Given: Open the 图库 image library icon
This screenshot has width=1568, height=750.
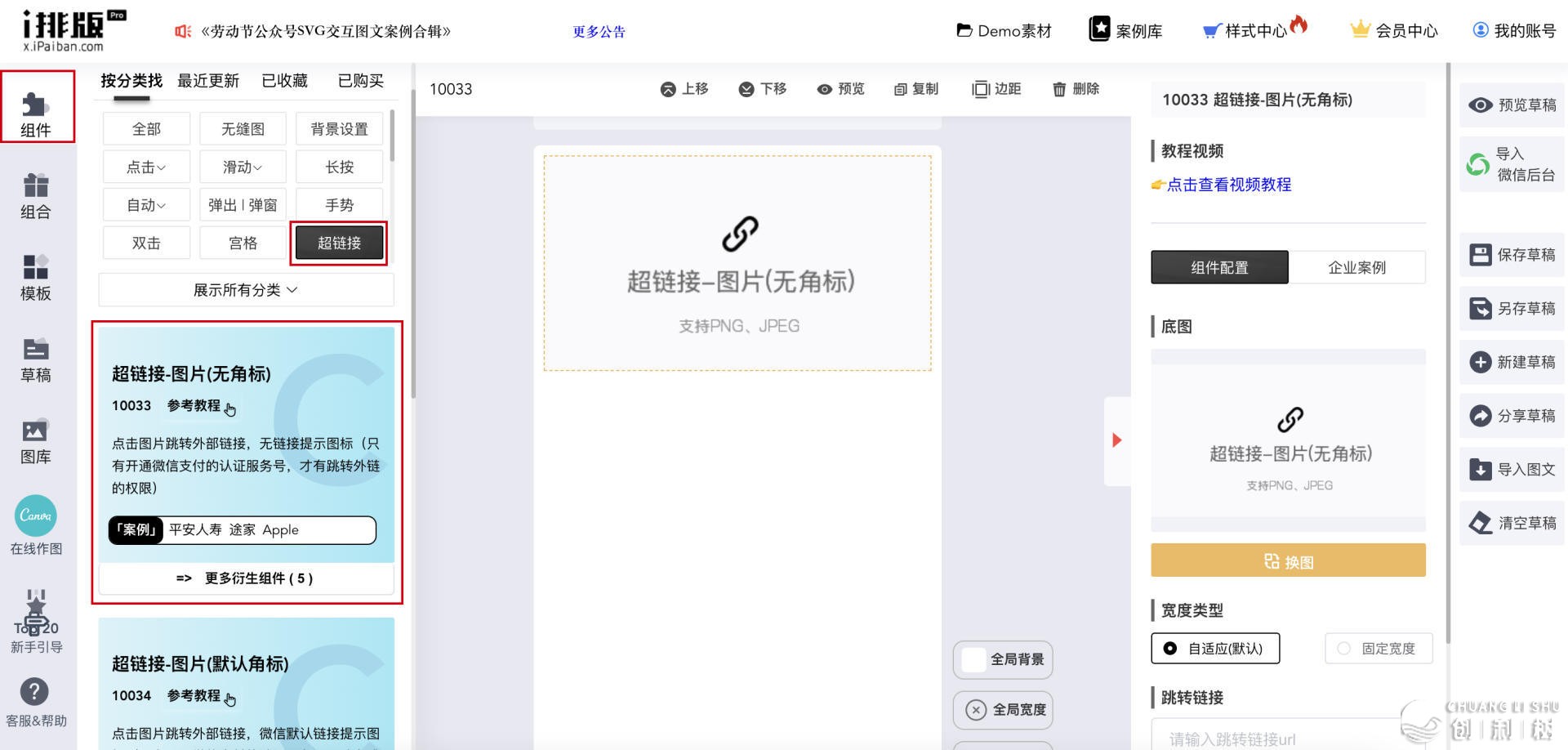Looking at the screenshot, I should point(36,431).
